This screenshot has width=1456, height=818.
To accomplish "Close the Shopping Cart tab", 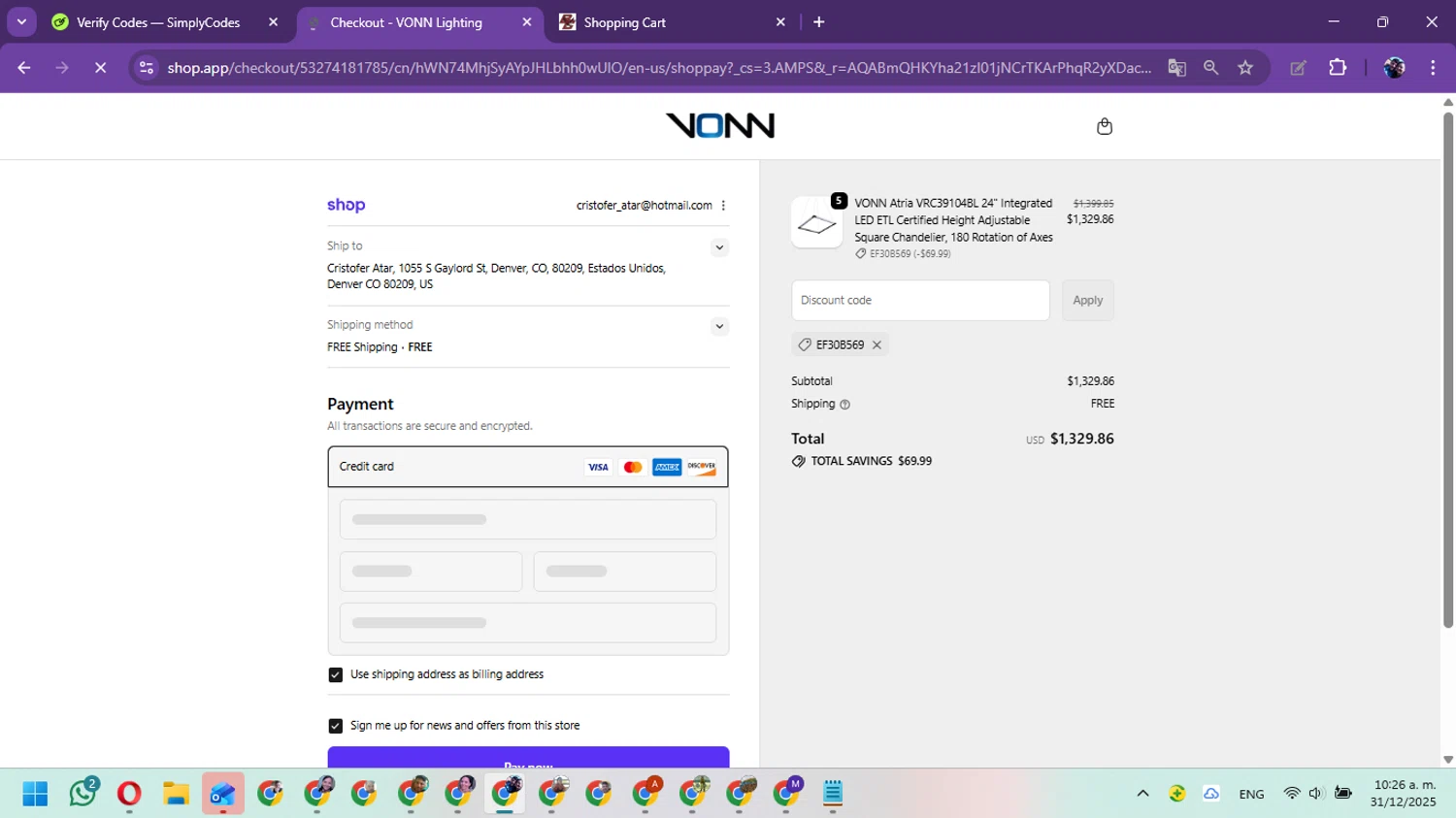I will 780,22.
